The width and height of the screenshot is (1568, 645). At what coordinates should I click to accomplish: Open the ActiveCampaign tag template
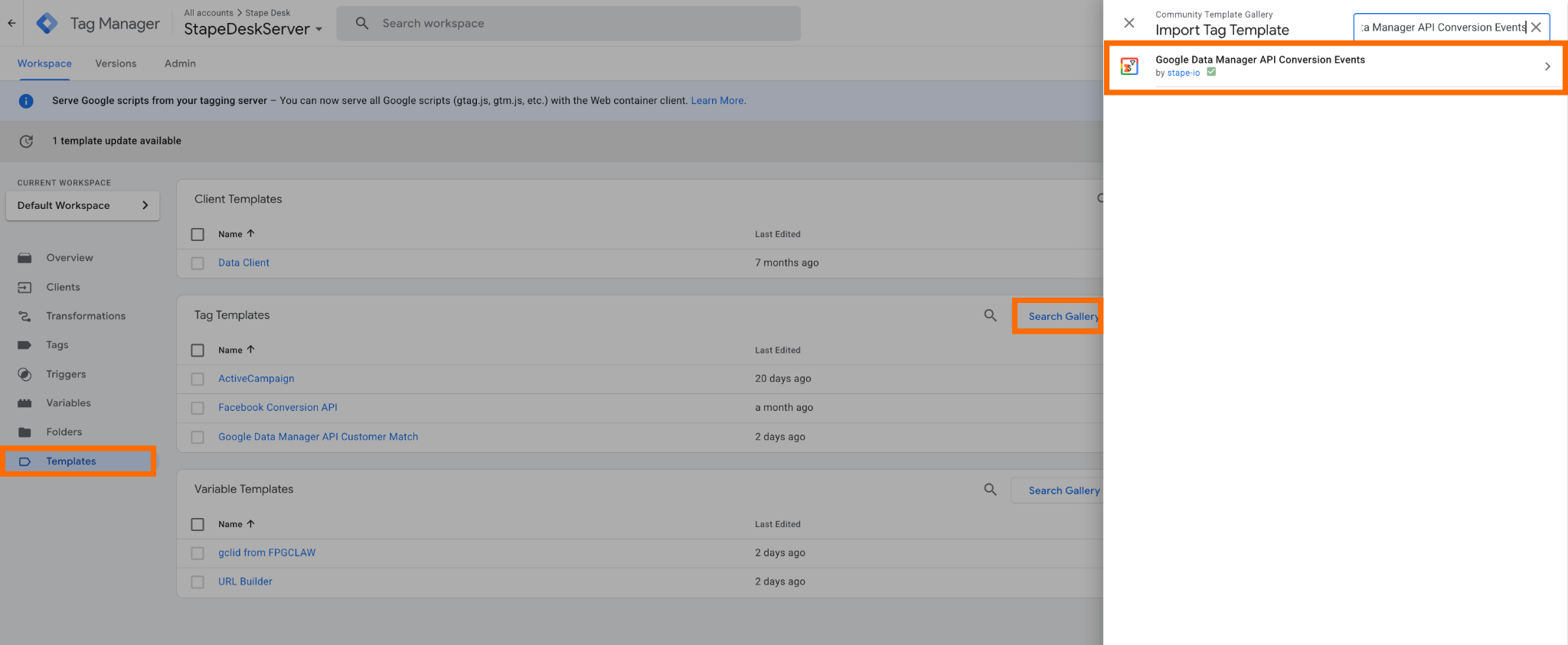coord(256,379)
